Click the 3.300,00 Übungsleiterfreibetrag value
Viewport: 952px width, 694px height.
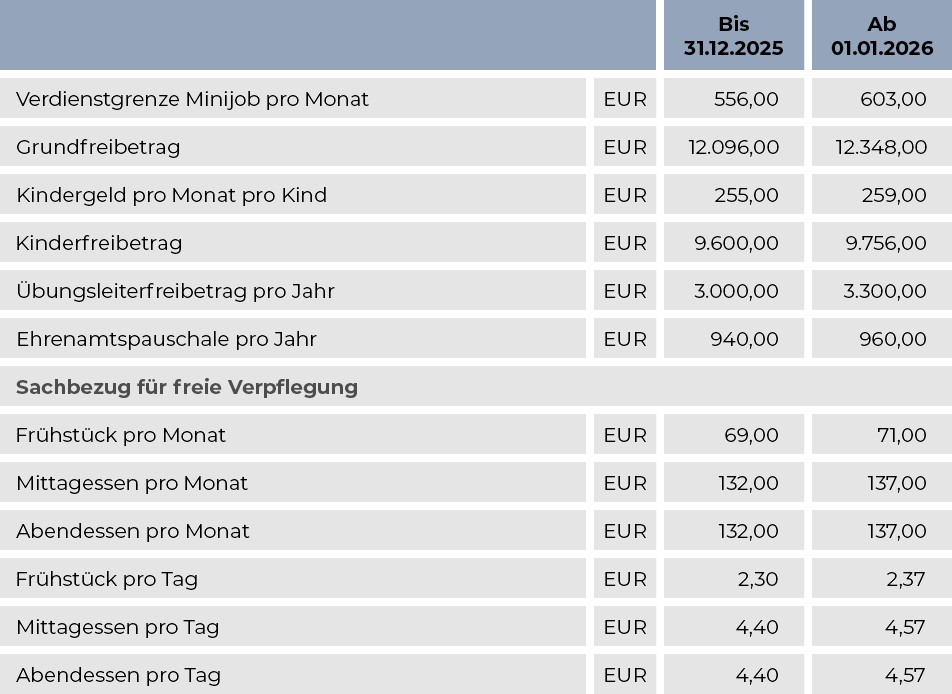[x=884, y=291]
